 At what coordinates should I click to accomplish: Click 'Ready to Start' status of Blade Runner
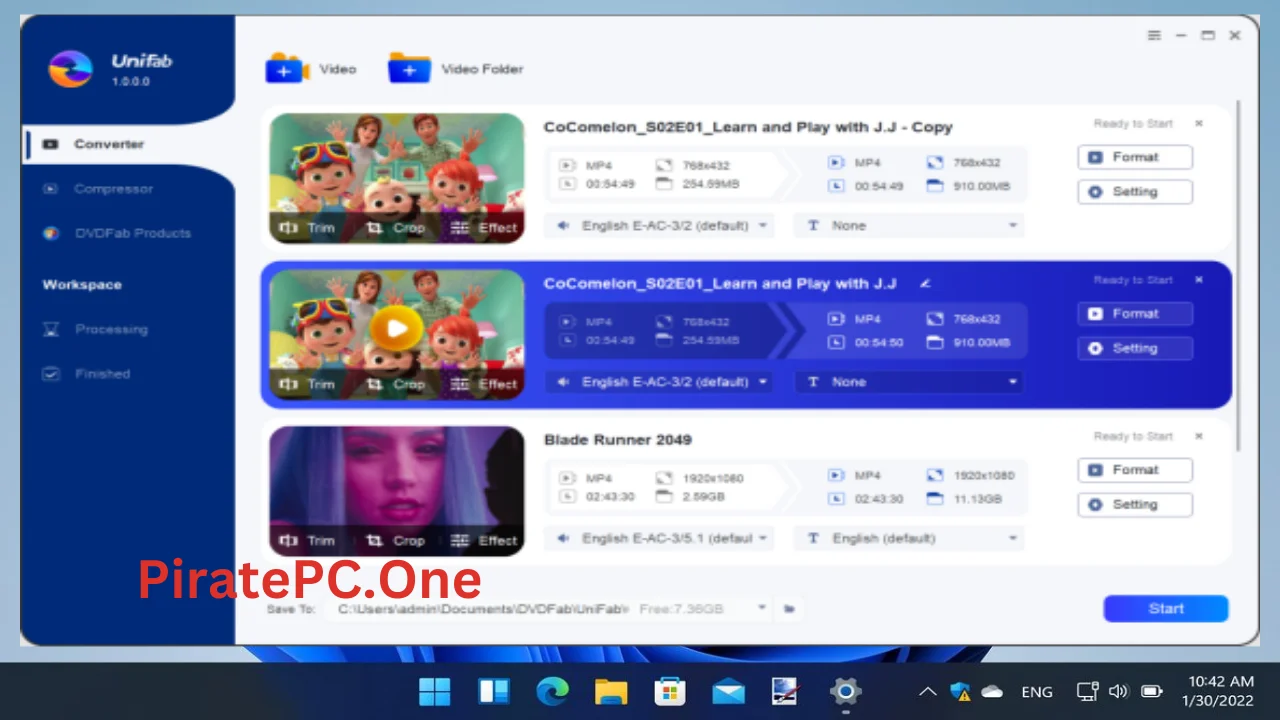pyautogui.click(x=1133, y=436)
